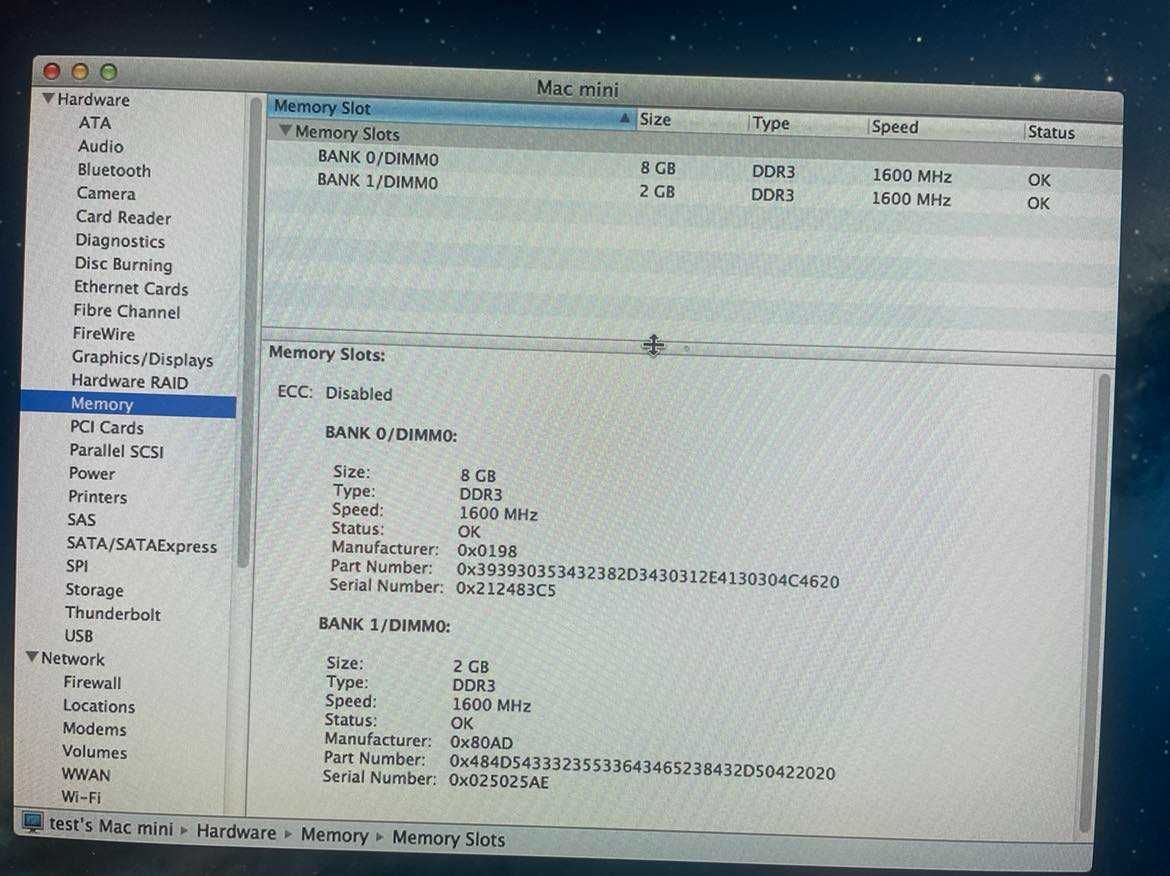The height and width of the screenshot is (876, 1170).
Task: Click the 2 GB size cell in the table
Action: [x=657, y=192]
